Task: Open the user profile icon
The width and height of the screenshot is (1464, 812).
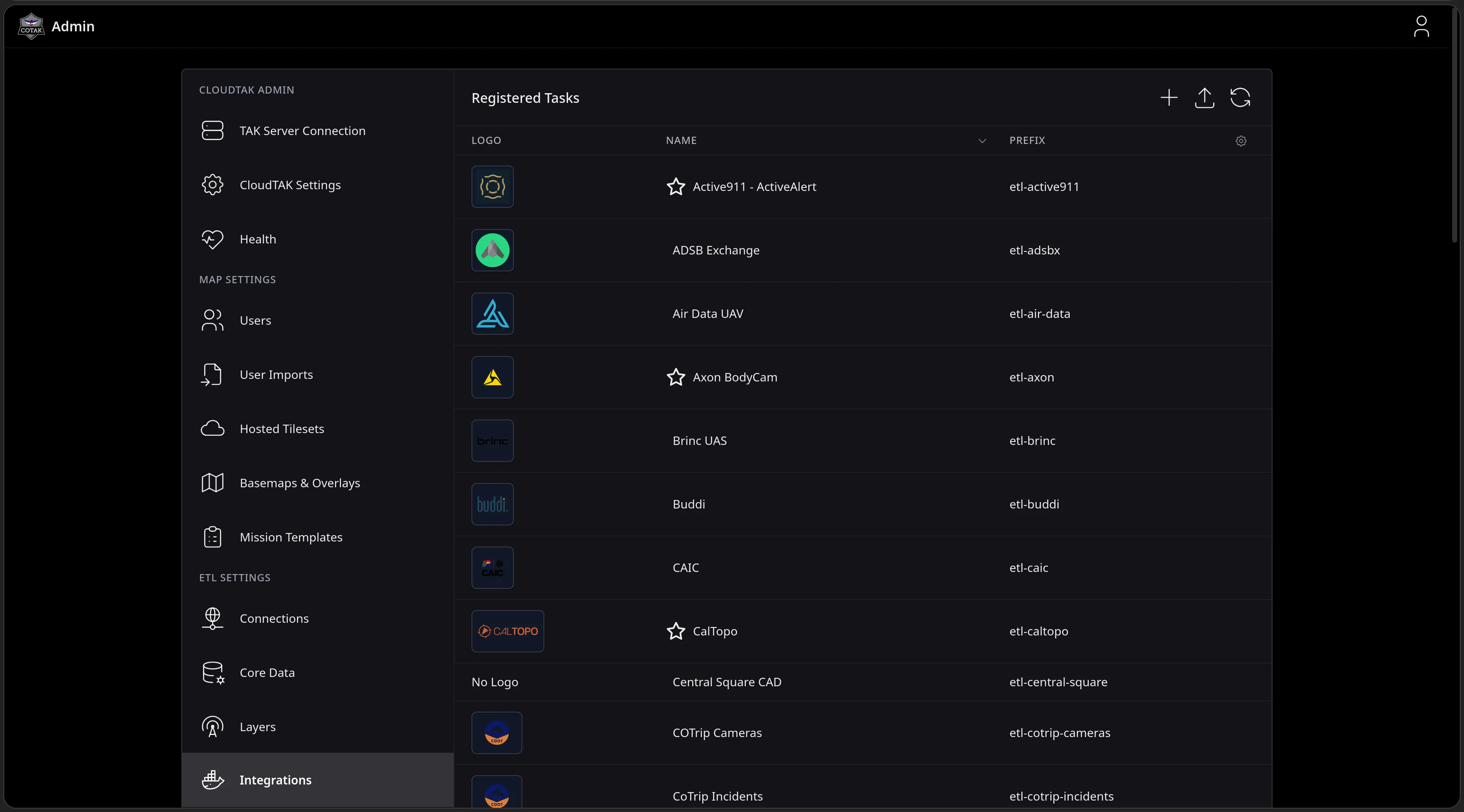Action: pyautogui.click(x=1421, y=26)
